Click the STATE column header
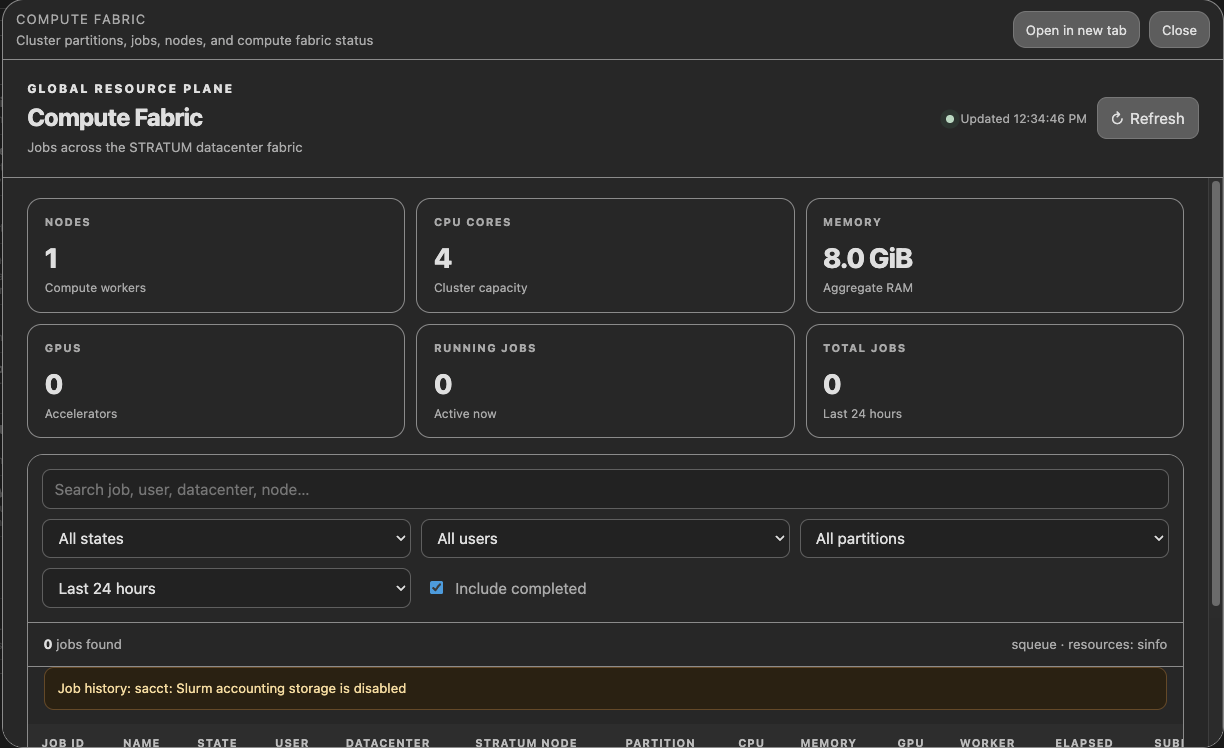 coord(217,743)
